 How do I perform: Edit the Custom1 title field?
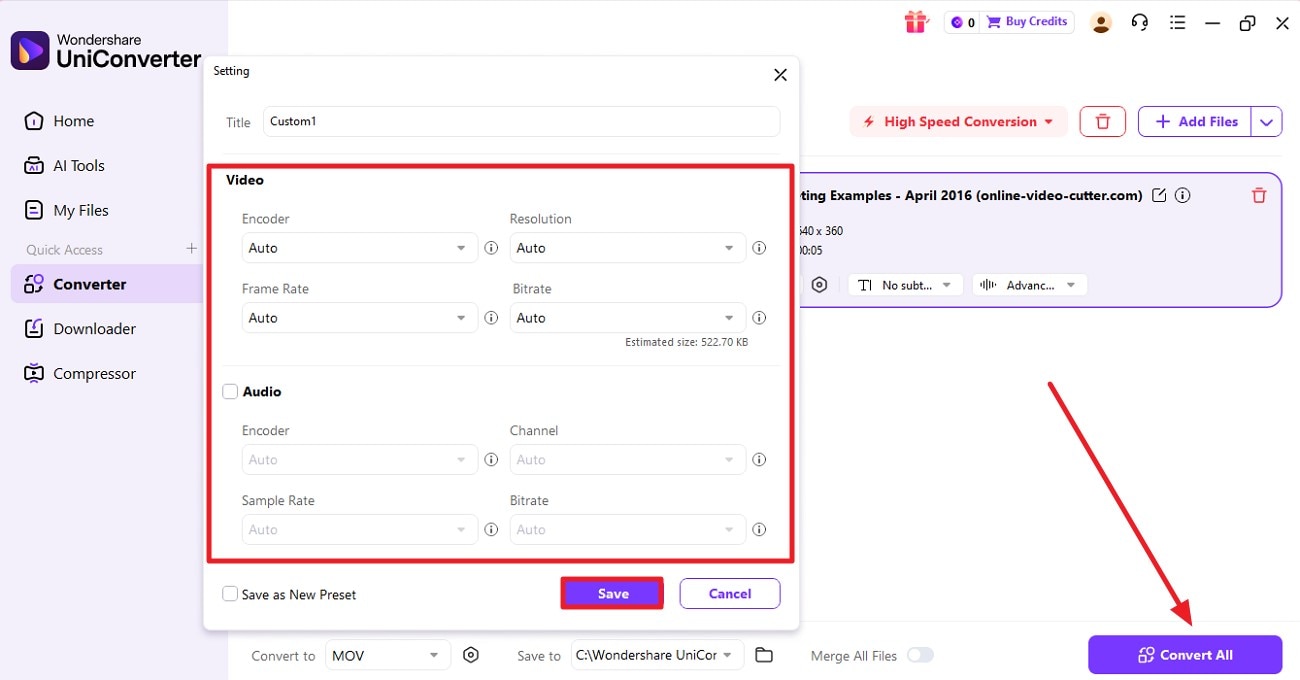click(520, 121)
